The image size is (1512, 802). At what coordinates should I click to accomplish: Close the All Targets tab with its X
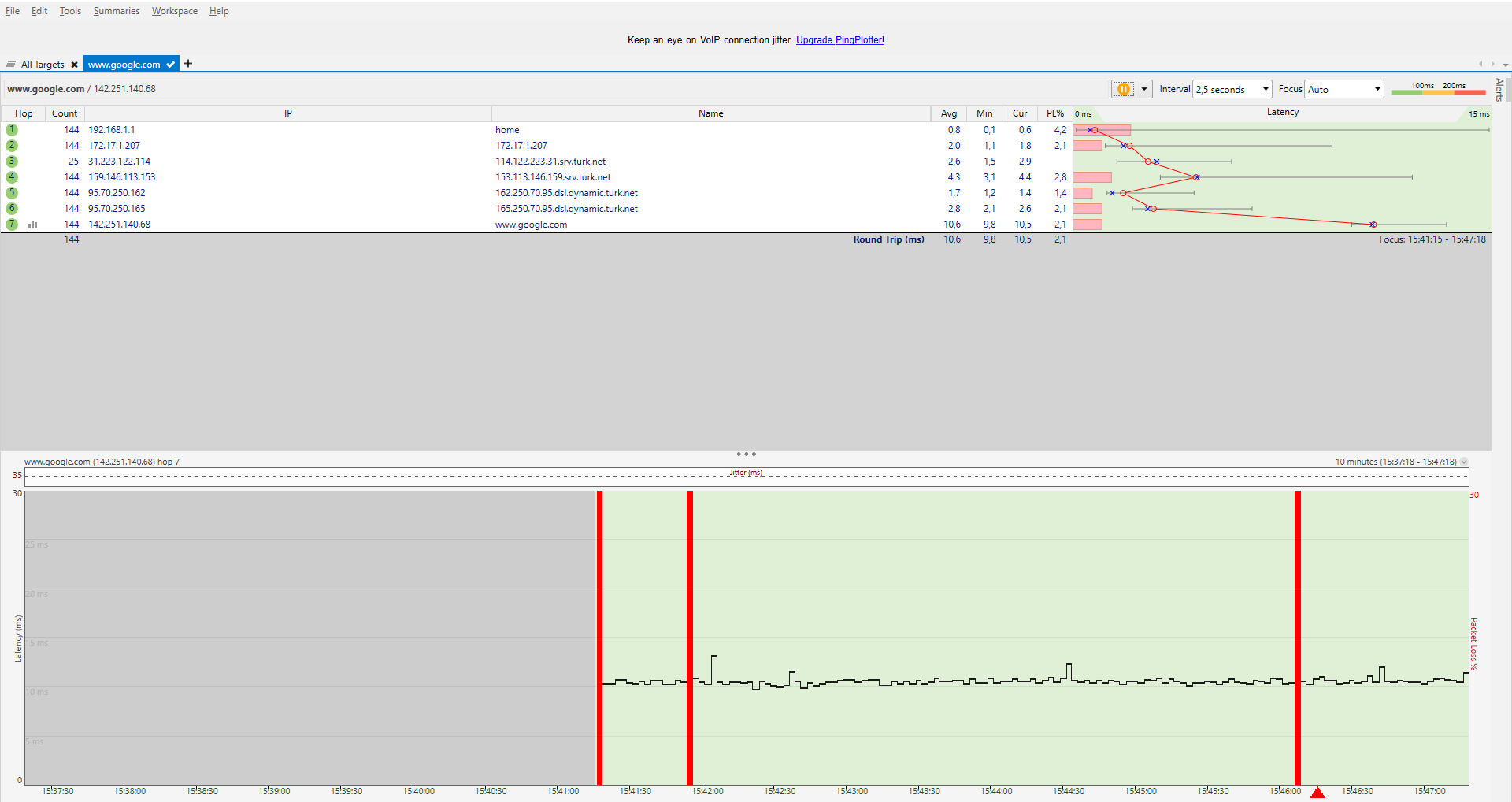74,65
